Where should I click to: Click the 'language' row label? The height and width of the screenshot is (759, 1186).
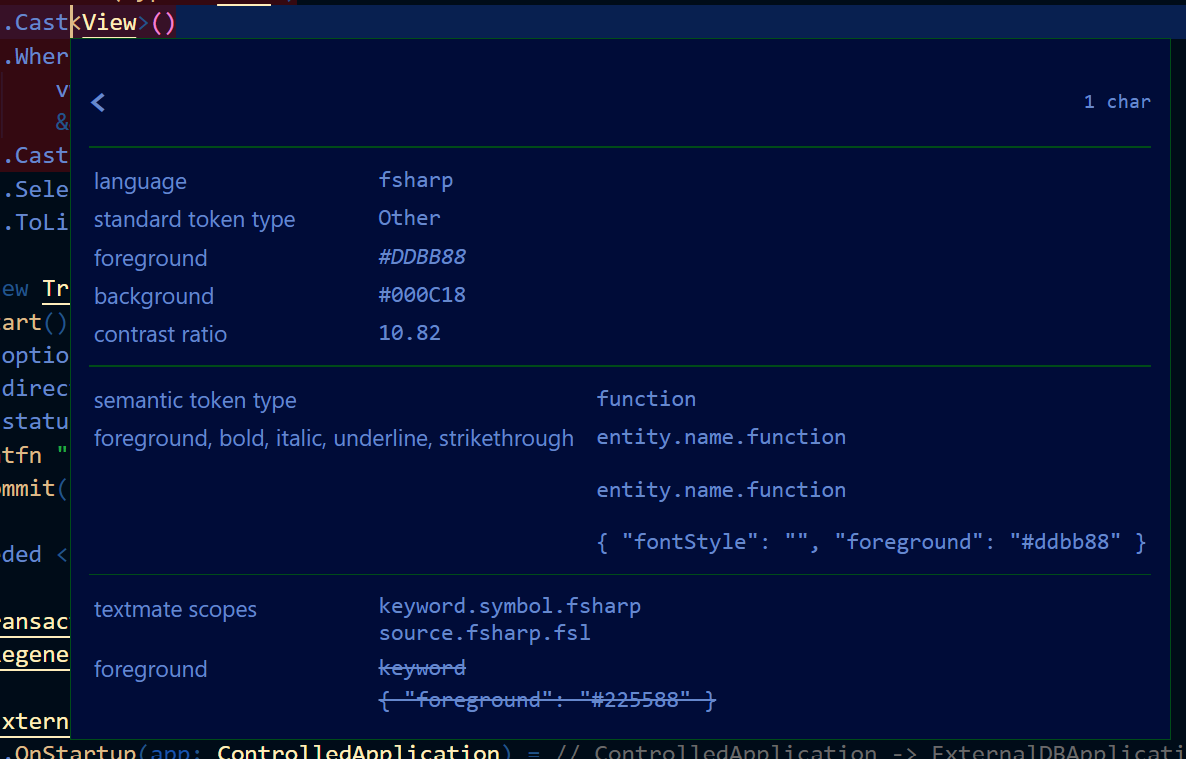(x=140, y=182)
